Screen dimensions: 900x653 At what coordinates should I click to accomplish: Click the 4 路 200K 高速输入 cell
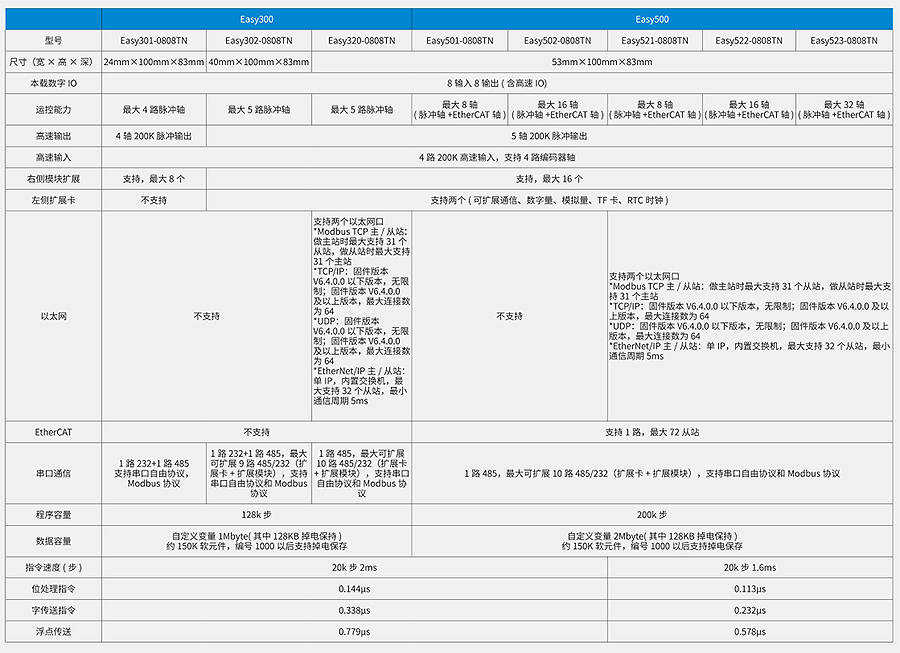497,158
